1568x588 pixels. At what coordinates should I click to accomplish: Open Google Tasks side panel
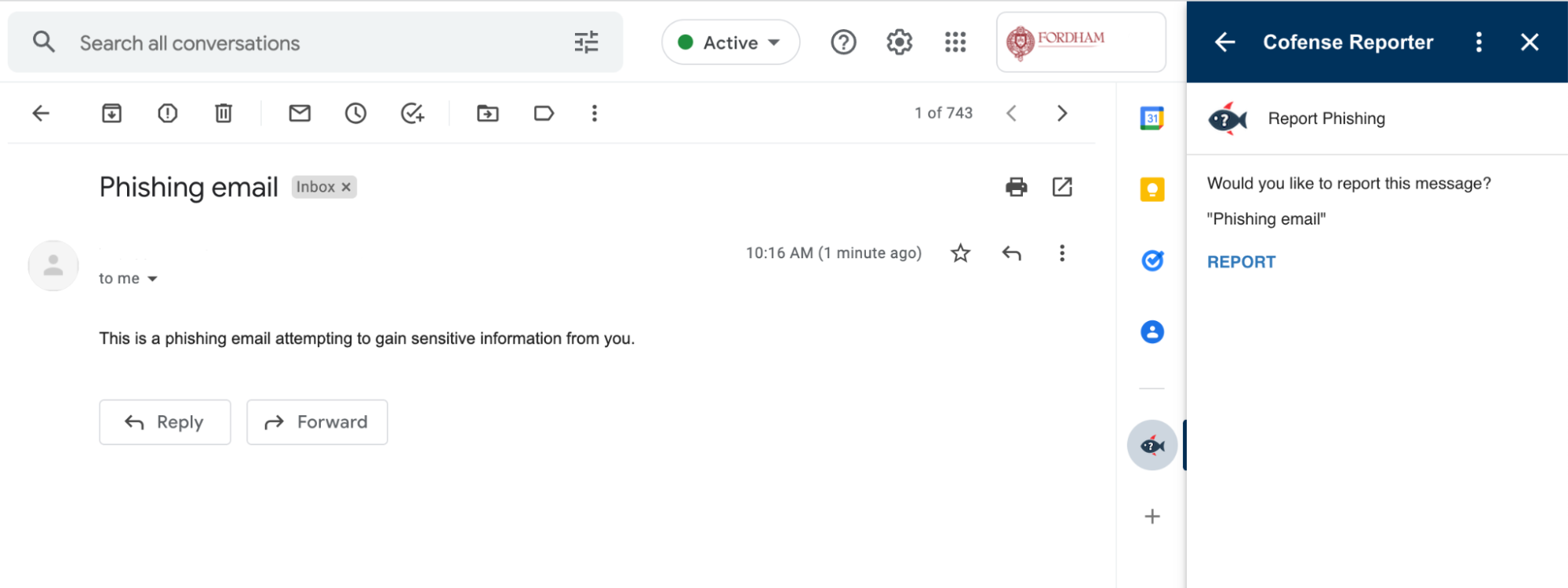coord(1151,261)
